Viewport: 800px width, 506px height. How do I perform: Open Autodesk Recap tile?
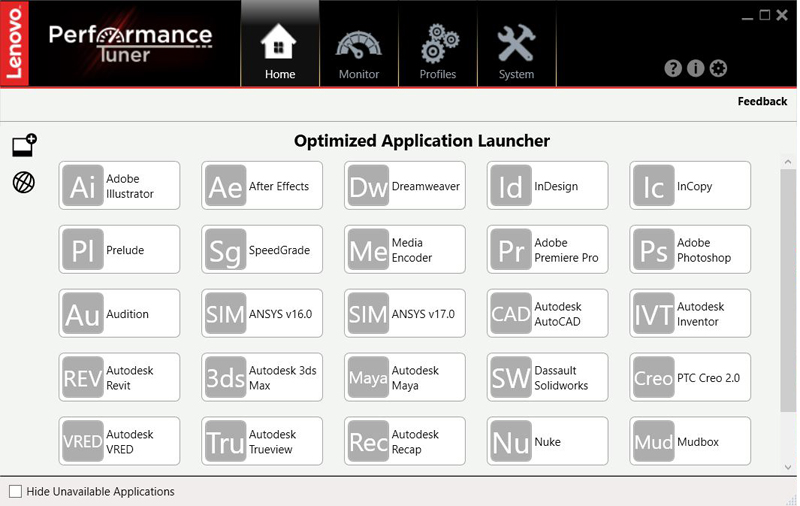pos(405,441)
